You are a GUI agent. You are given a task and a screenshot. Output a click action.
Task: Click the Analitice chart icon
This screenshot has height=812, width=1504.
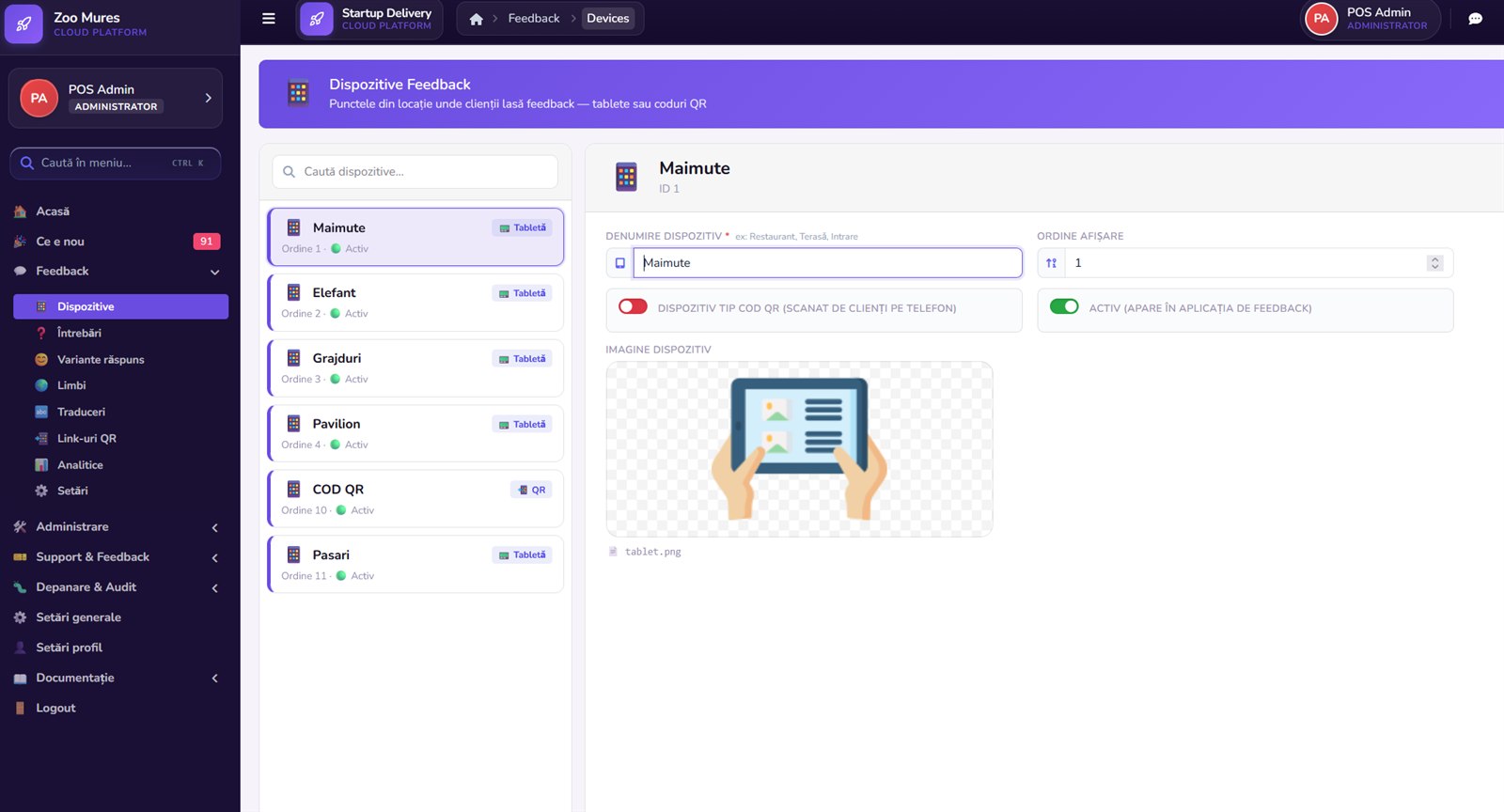[x=41, y=464]
